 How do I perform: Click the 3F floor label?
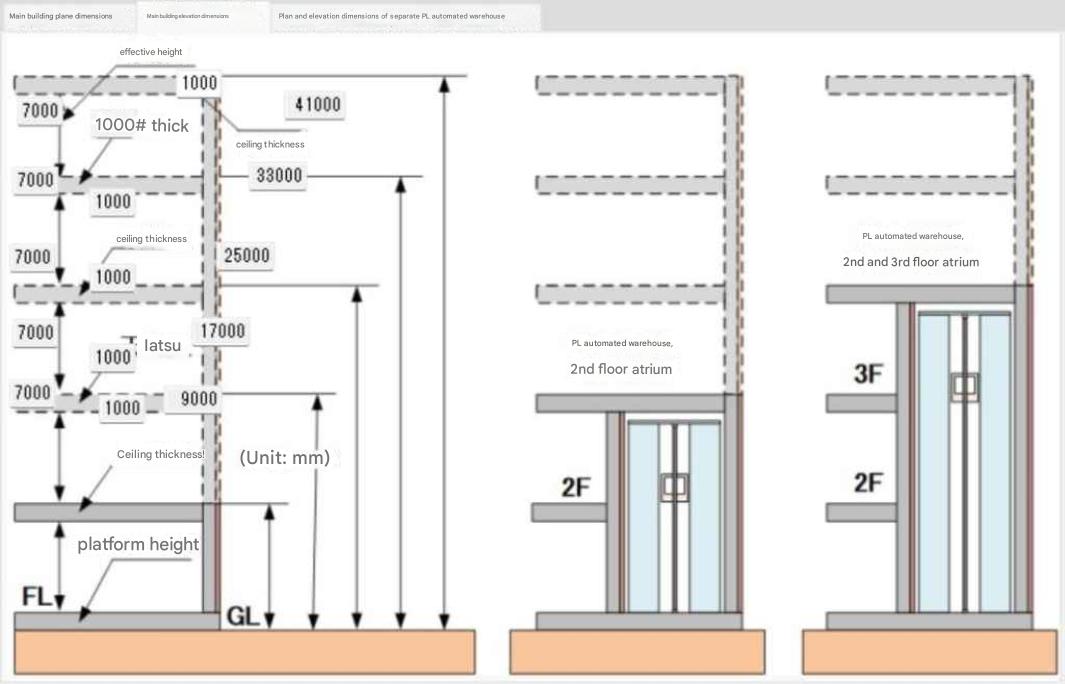pyautogui.click(x=868, y=375)
